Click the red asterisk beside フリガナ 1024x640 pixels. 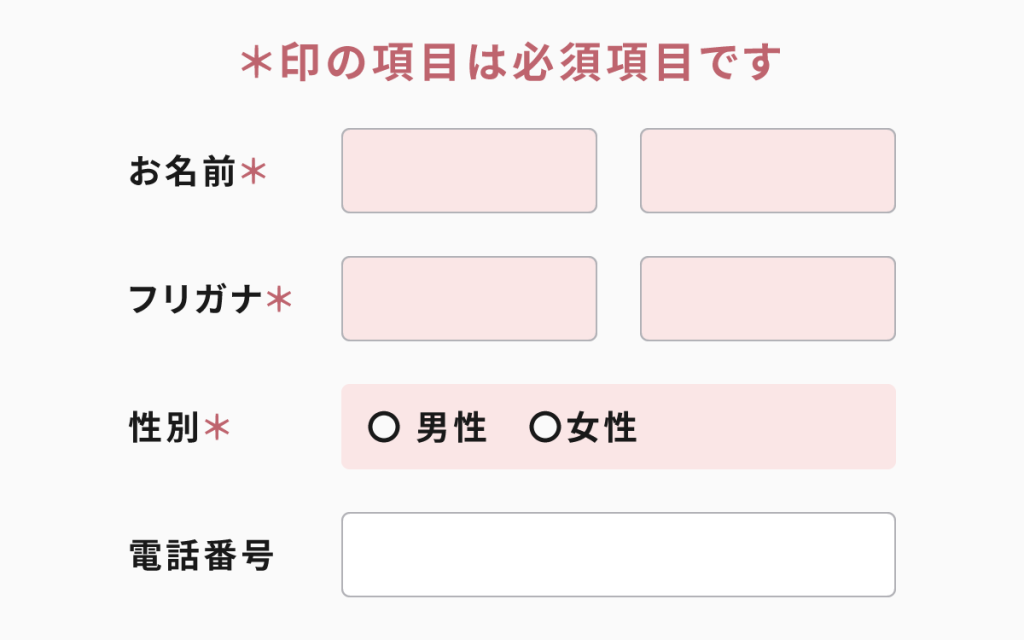[x=279, y=299]
